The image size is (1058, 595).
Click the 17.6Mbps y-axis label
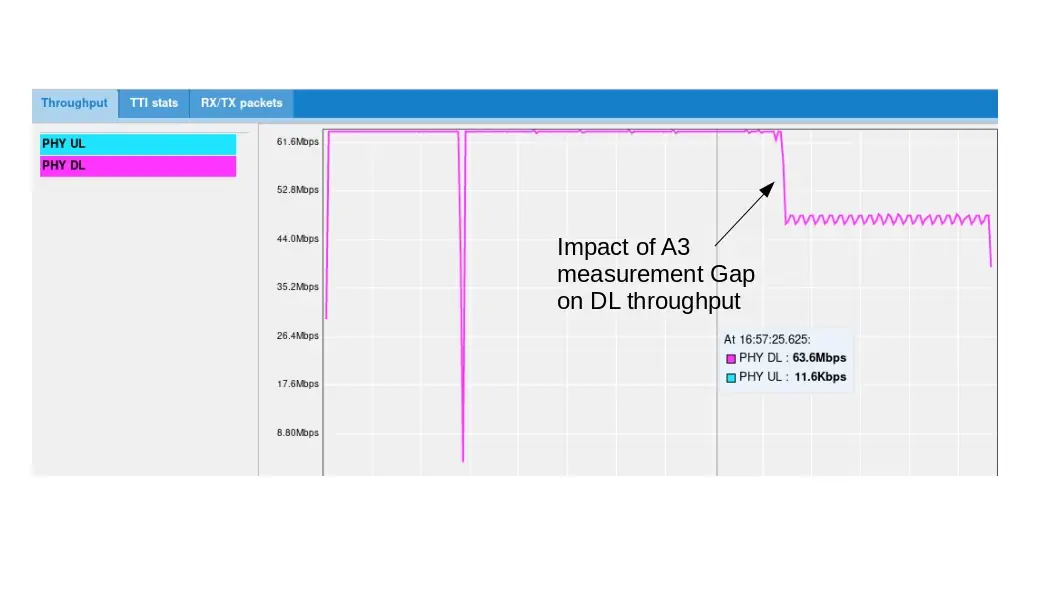click(x=298, y=384)
